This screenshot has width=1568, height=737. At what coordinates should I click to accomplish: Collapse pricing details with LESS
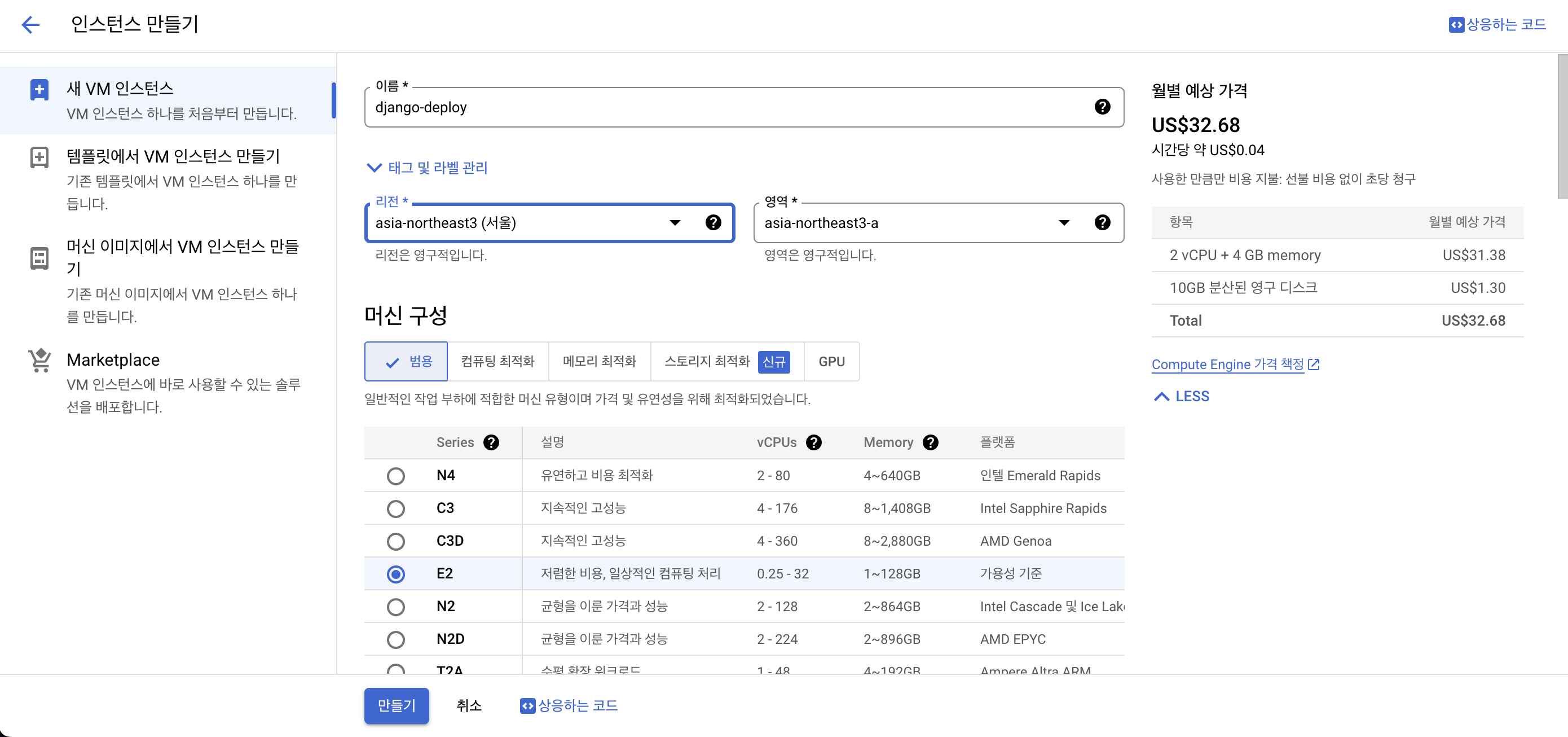1182,397
